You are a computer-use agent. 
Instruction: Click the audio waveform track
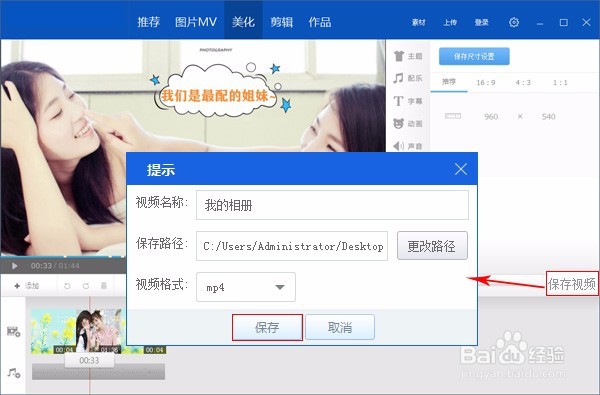point(98,372)
